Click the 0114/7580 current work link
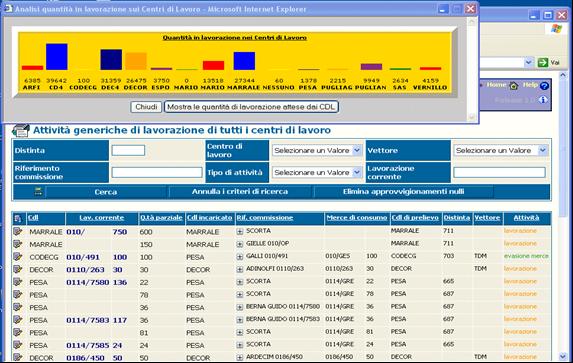 click(x=88, y=282)
